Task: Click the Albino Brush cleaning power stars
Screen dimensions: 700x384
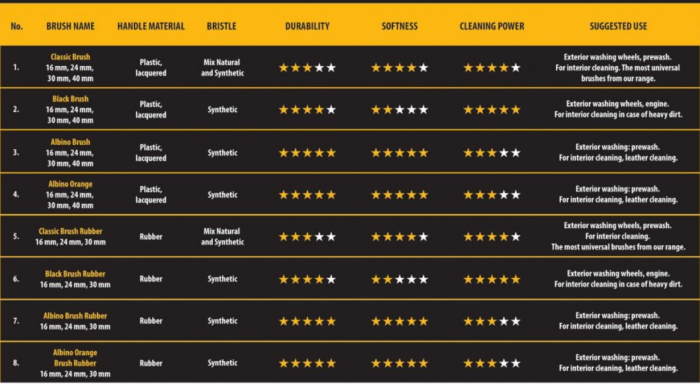Action: [x=492, y=153]
